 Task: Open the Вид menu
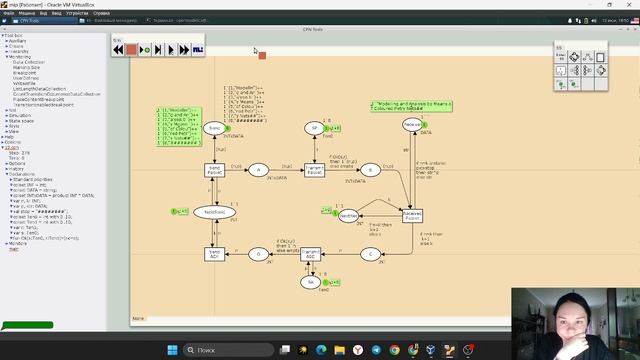43,13
